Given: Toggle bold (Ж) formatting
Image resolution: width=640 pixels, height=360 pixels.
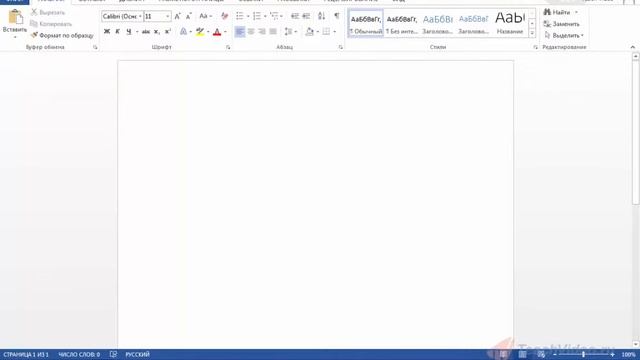Looking at the screenshot, I should tap(107, 31).
